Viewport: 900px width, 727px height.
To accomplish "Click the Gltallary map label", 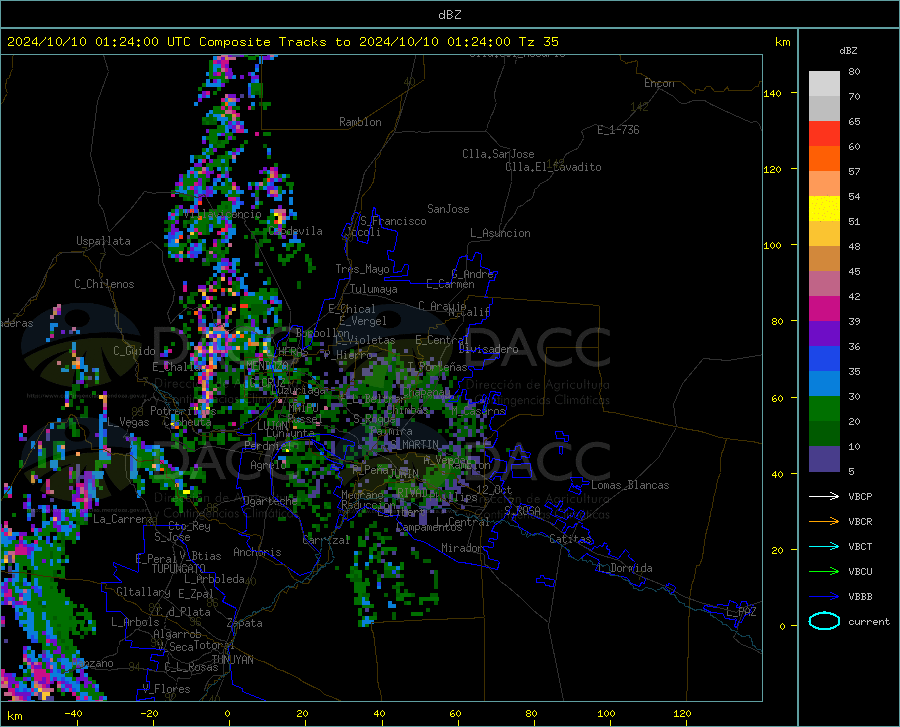I will pos(143,592).
